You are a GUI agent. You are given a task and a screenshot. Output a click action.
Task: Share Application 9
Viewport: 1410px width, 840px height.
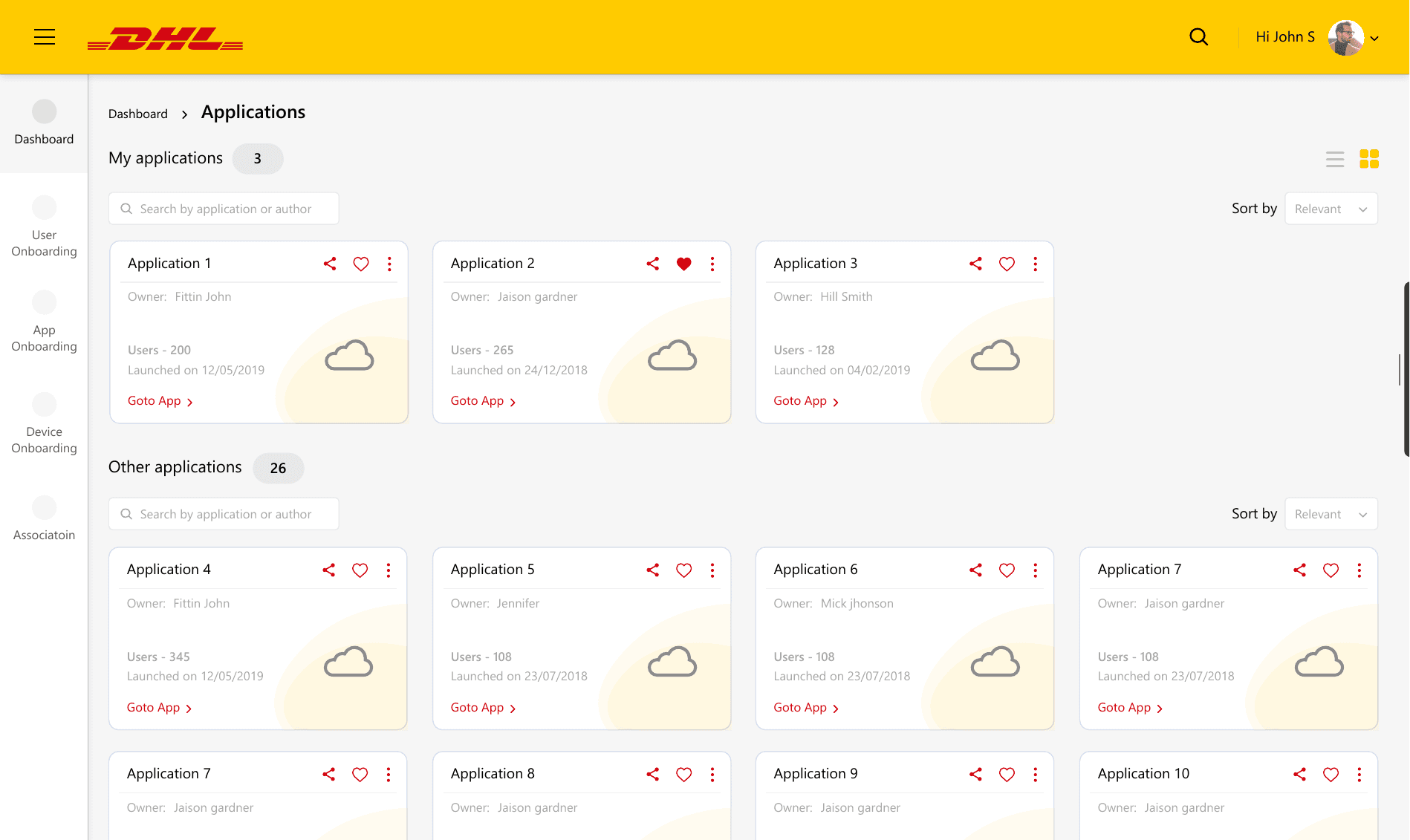coord(975,774)
